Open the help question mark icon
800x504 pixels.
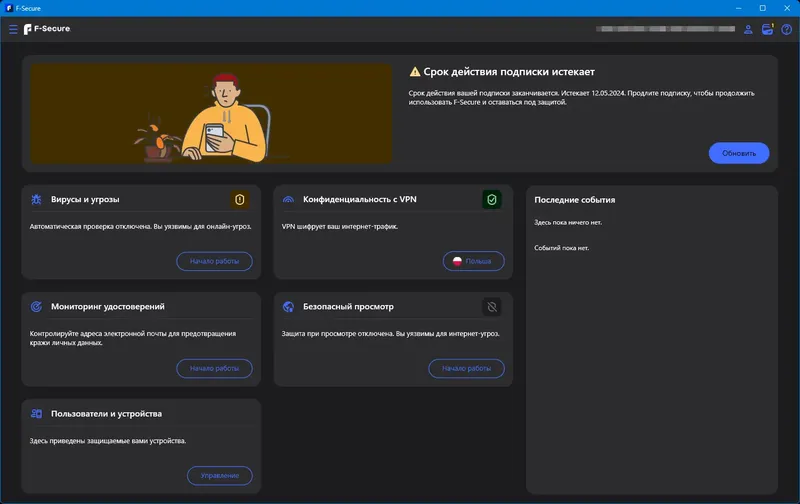787,30
